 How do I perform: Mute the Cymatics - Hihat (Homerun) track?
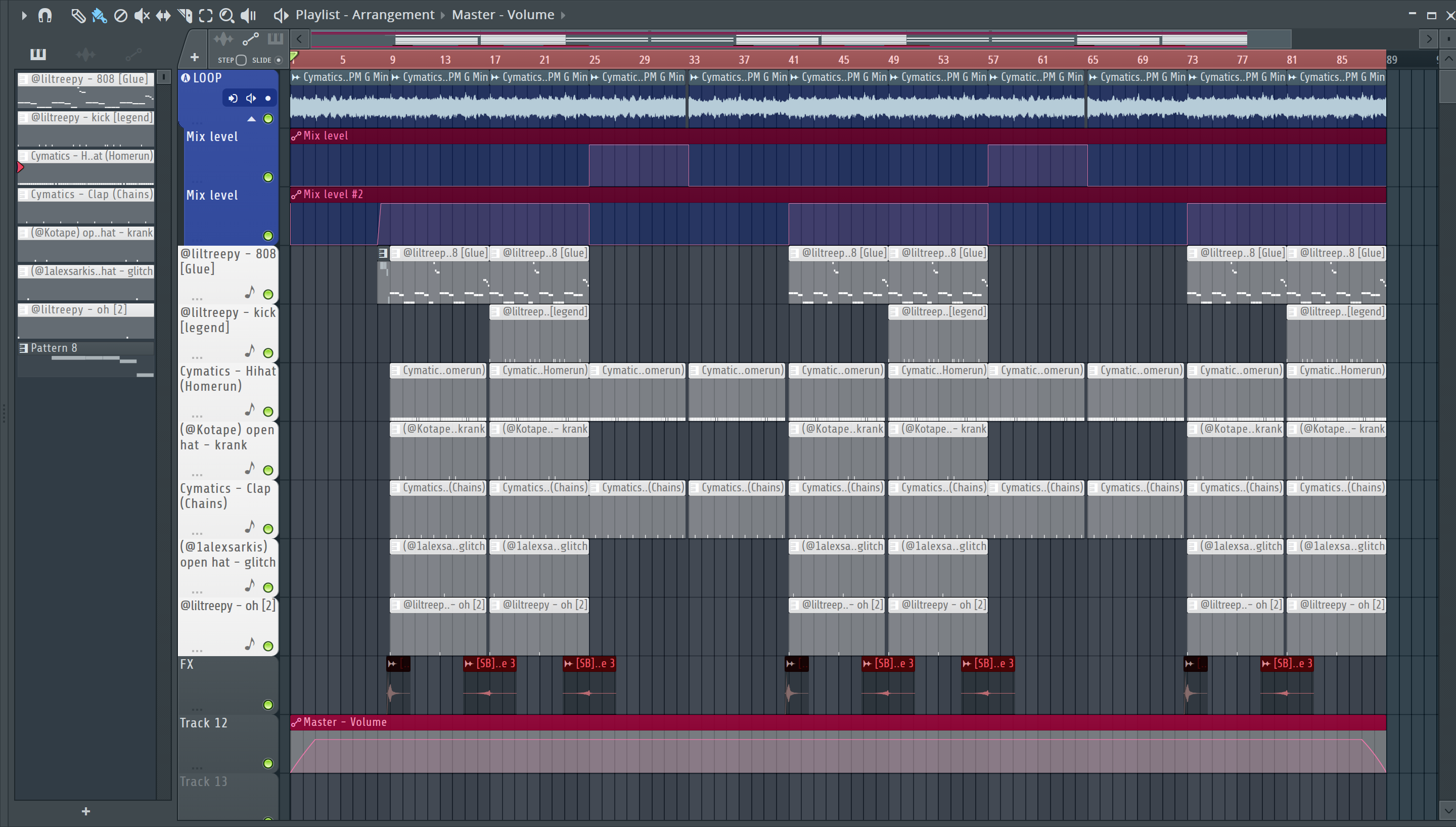point(268,412)
